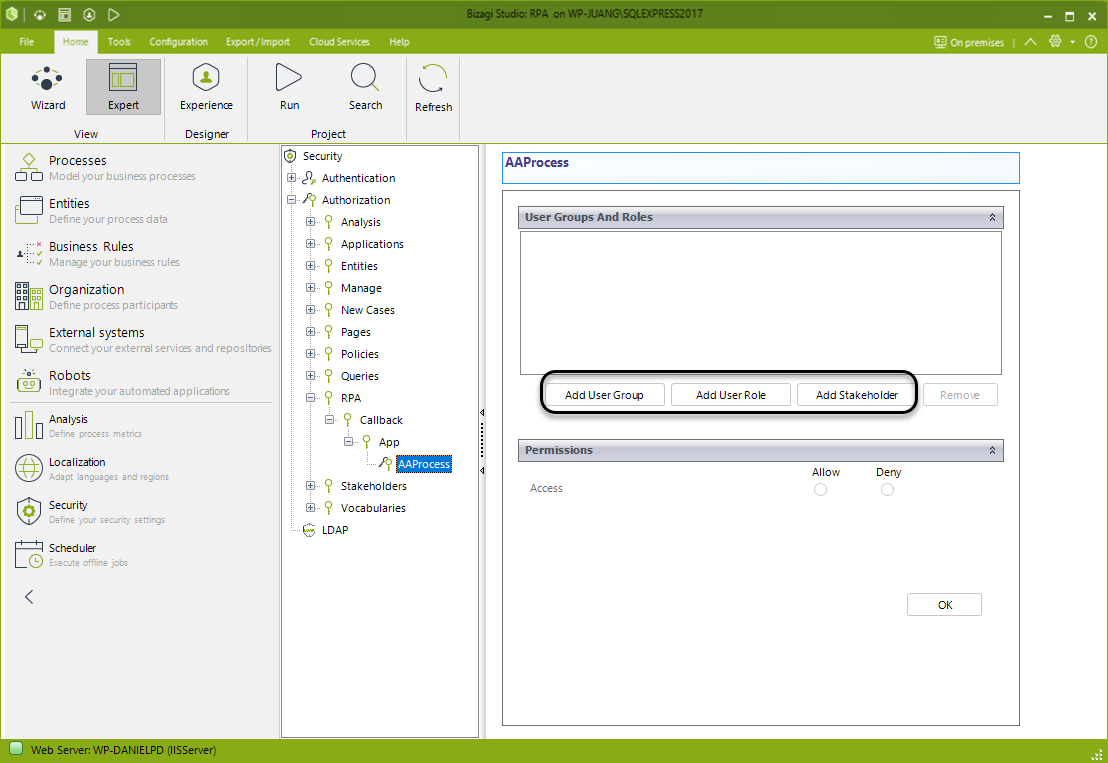1108x763 pixels.
Task: Expand the Policies node
Action: [310, 354]
